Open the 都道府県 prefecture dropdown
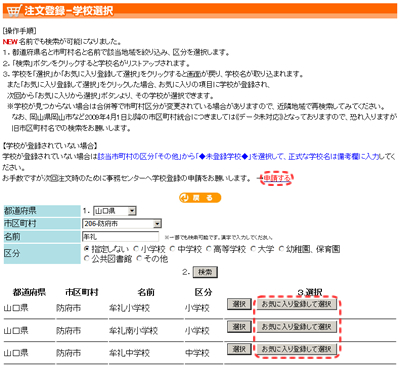400x370 pixels. (x=115, y=211)
